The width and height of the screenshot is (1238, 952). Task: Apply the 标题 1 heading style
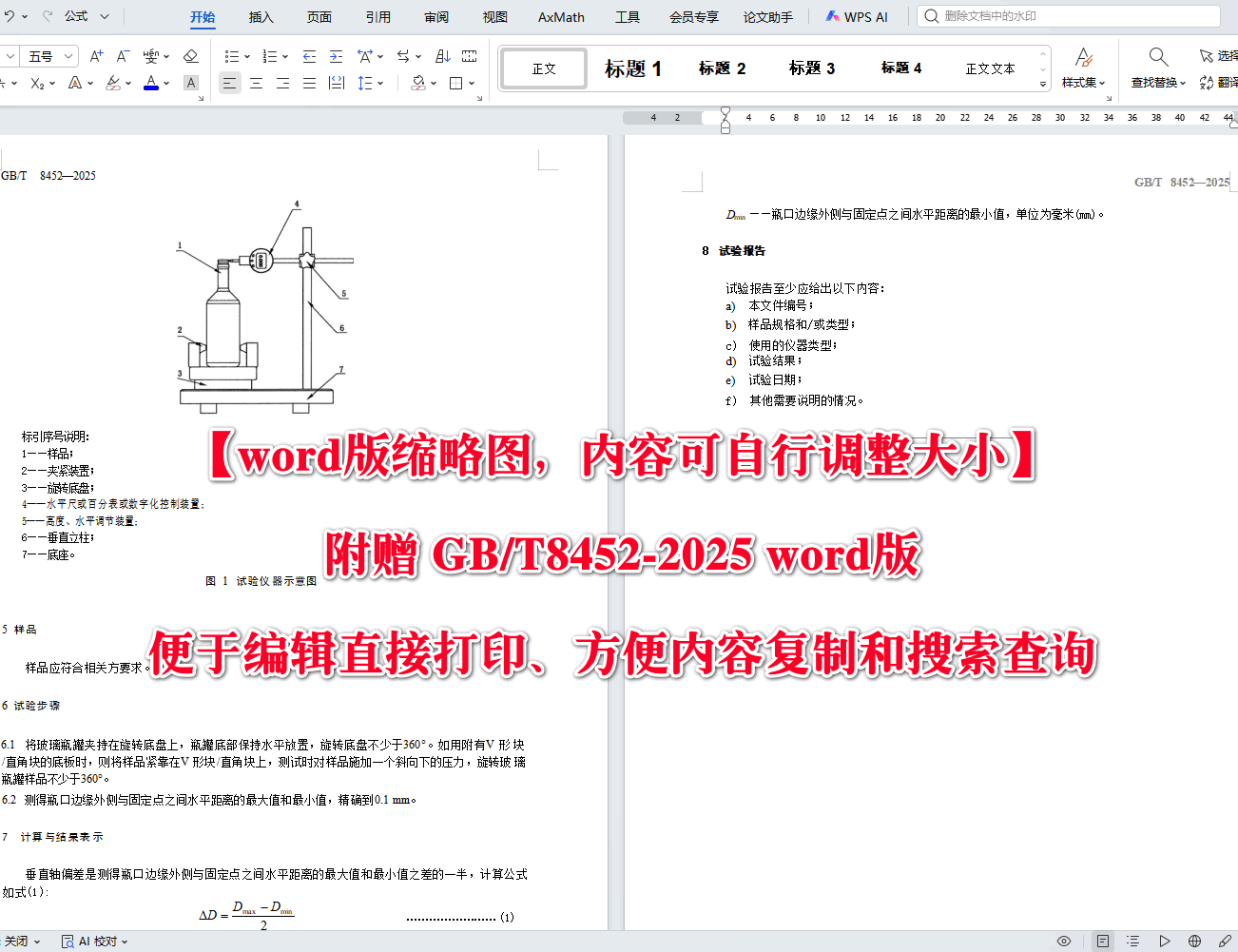pyautogui.click(x=632, y=68)
